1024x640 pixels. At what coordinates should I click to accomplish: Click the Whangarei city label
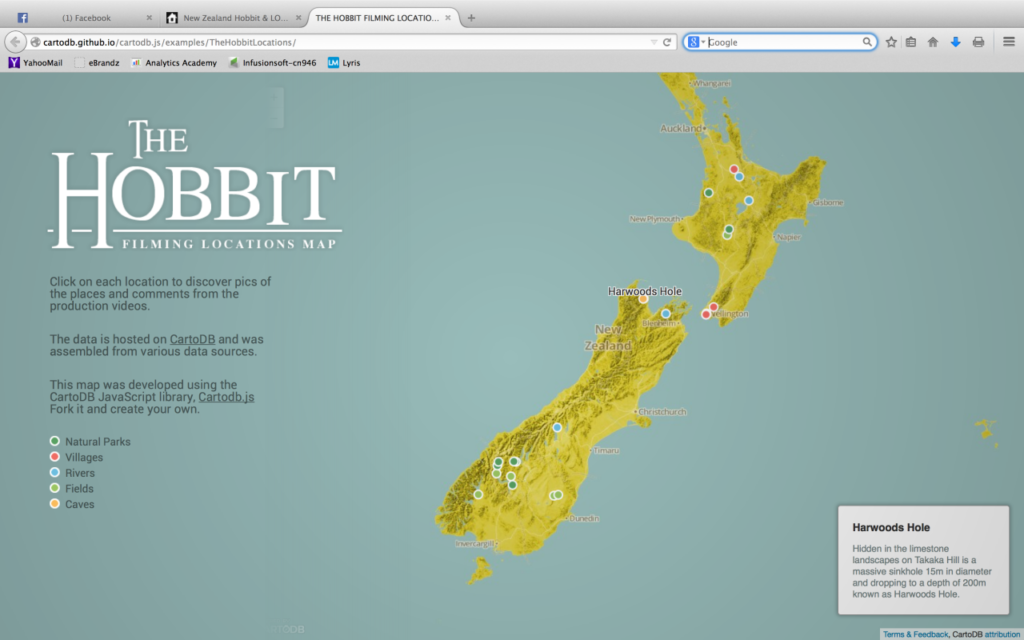click(712, 84)
